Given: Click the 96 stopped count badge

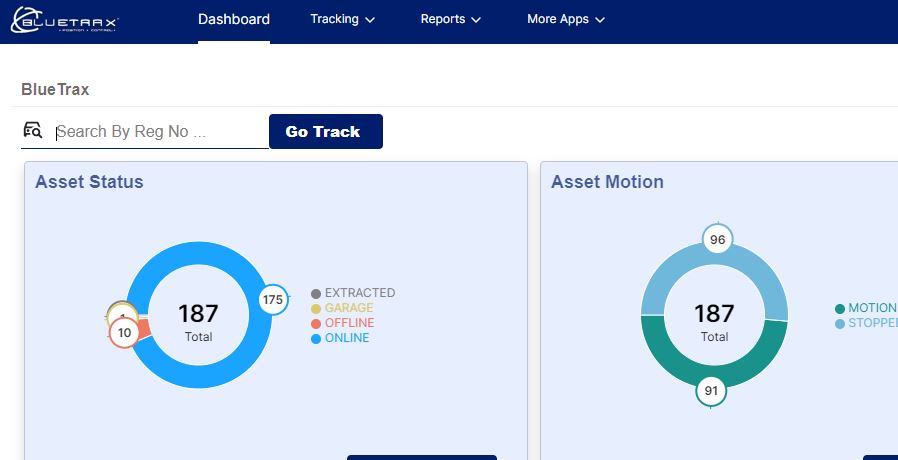Looking at the screenshot, I should (x=717, y=240).
